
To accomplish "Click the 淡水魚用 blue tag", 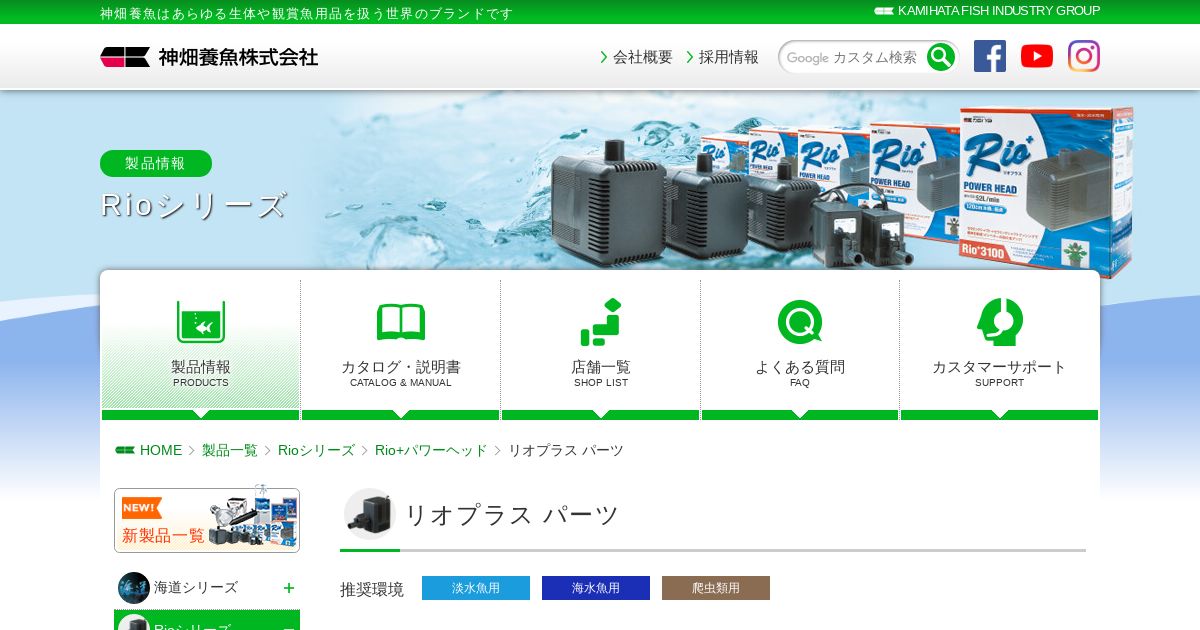I will click(476, 588).
